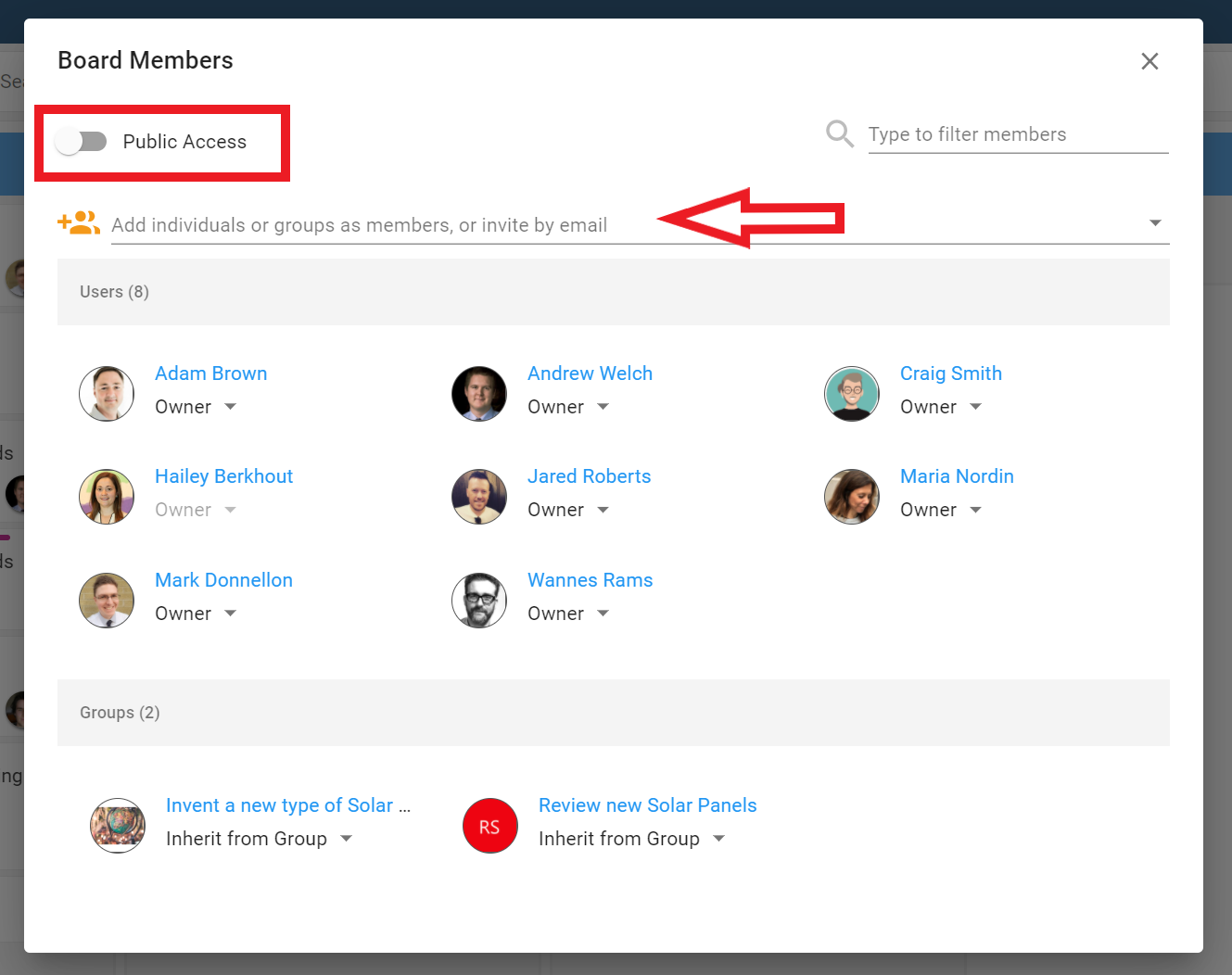The width and height of the screenshot is (1232, 975).
Task: Click the search magnifier icon
Action: [840, 133]
